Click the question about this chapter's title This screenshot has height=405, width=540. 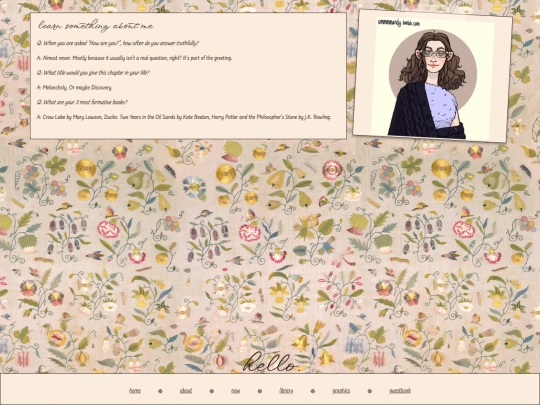(93, 73)
